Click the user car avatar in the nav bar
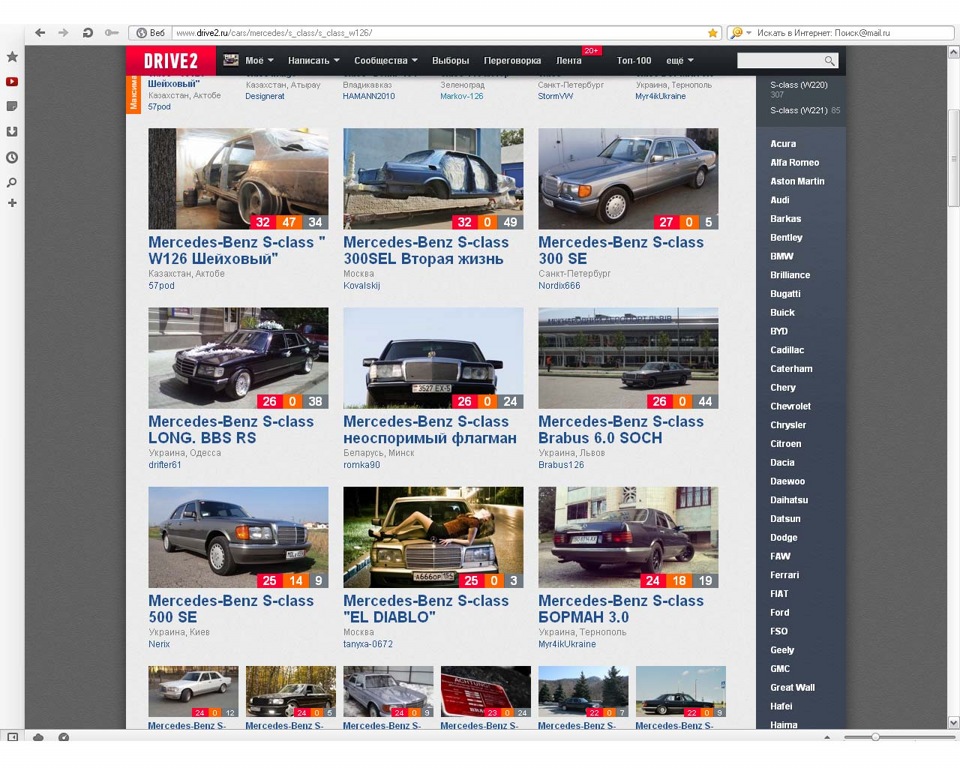The width and height of the screenshot is (960, 768). click(x=231, y=60)
